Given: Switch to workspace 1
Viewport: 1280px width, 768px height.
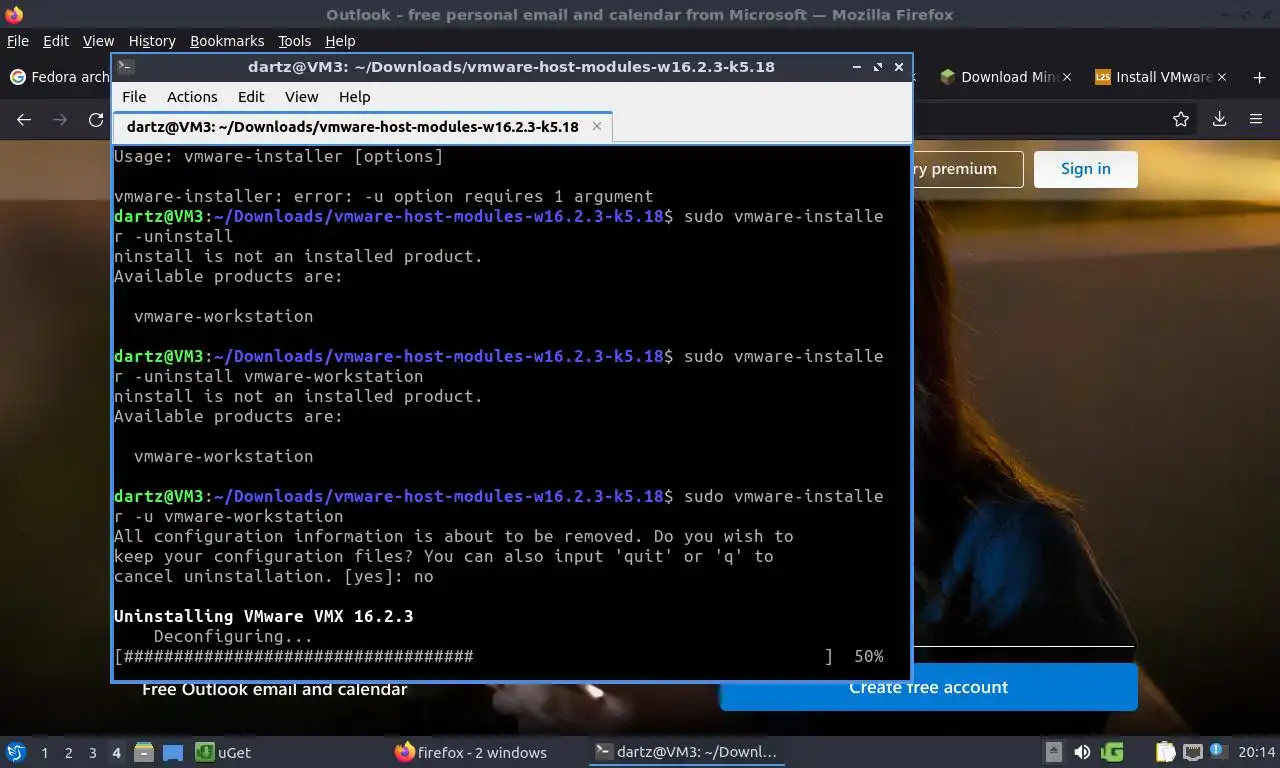Looking at the screenshot, I should 45,752.
